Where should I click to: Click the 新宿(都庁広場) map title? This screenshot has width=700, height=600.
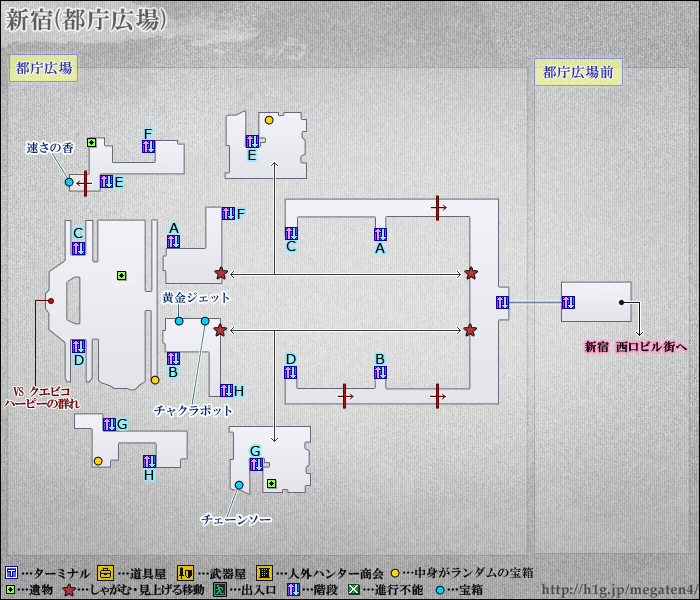coord(87,21)
